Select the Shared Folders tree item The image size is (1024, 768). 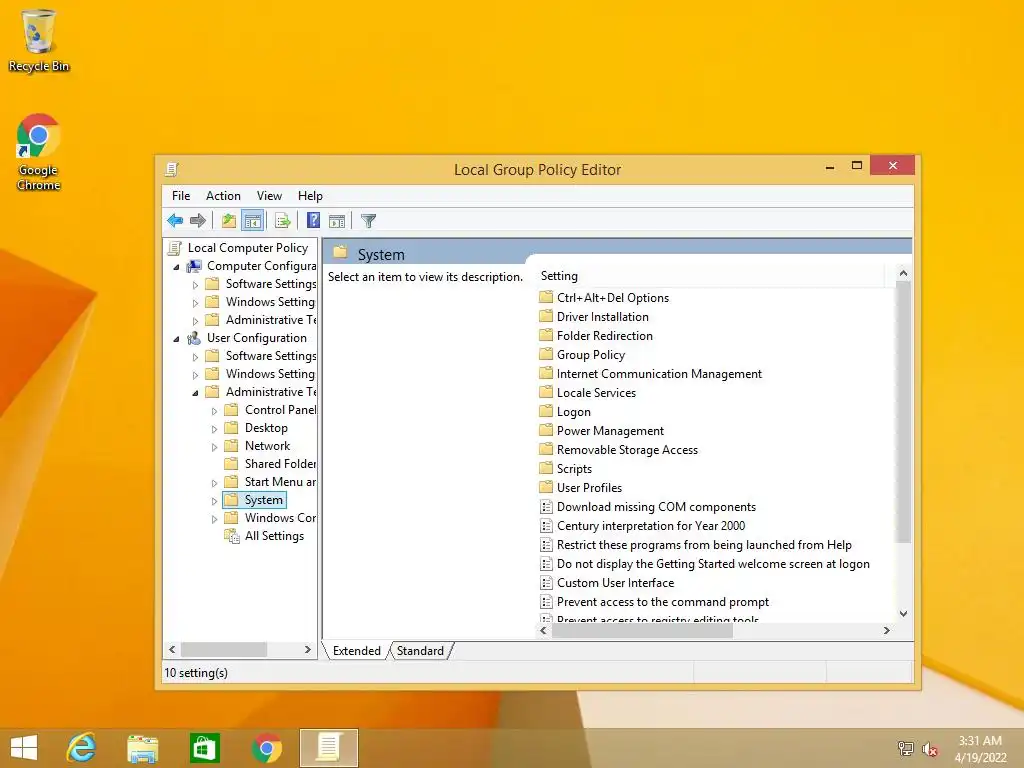(270, 464)
